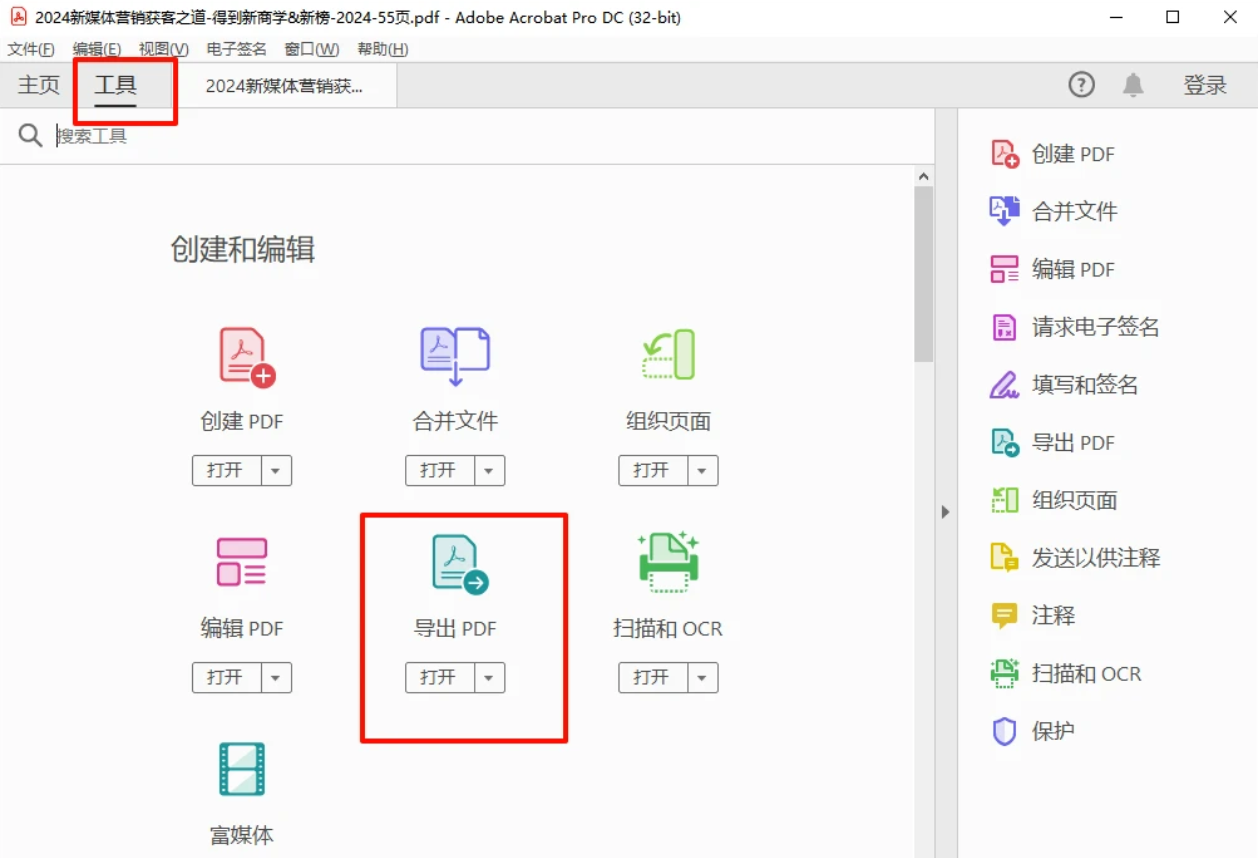Expand the dropdown arrow beside 组织页面 打开
The width and height of the screenshot is (1258, 858).
point(702,470)
